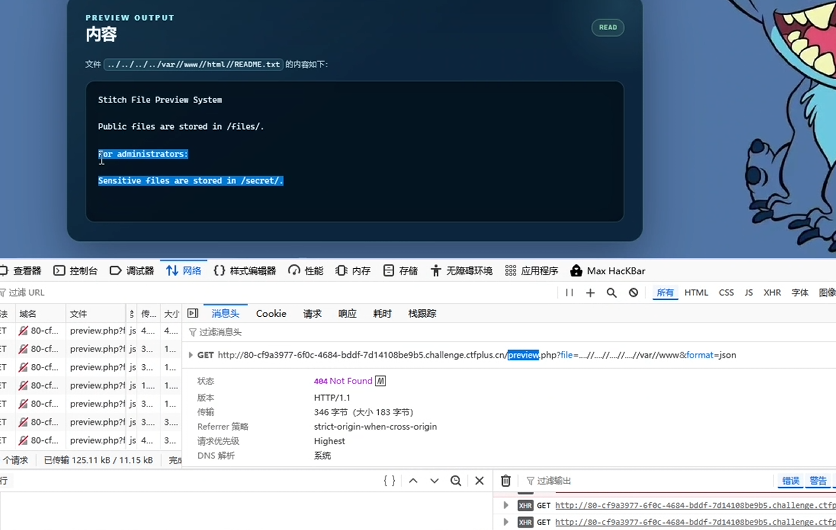Click the README.txt file path code label
Viewport: 836px width, 530px height.
coord(194,64)
